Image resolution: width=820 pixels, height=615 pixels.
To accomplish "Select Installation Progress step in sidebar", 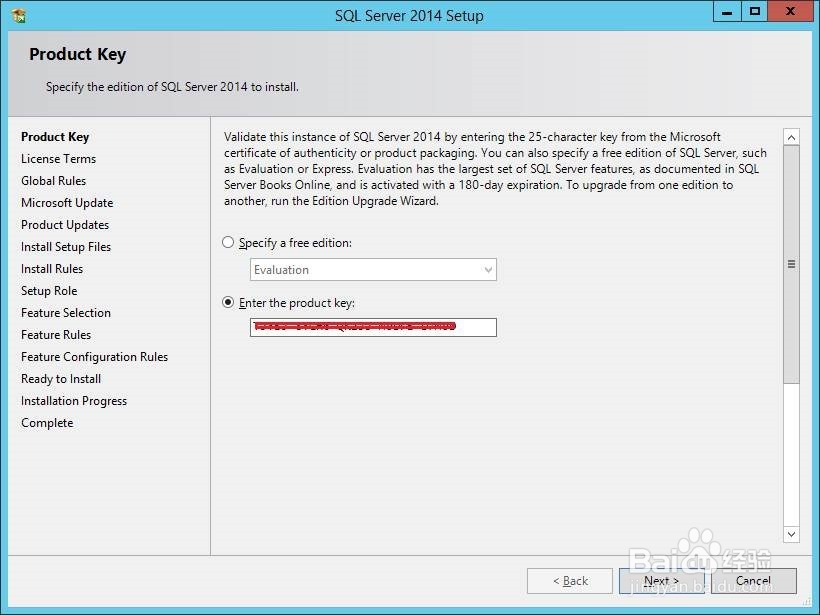I will pos(74,401).
